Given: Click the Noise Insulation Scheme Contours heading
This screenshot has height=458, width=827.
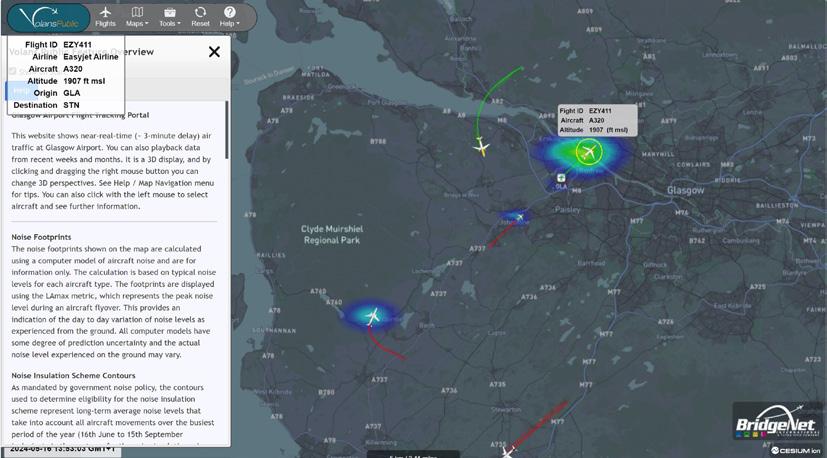Looking at the screenshot, I should 73,376.
